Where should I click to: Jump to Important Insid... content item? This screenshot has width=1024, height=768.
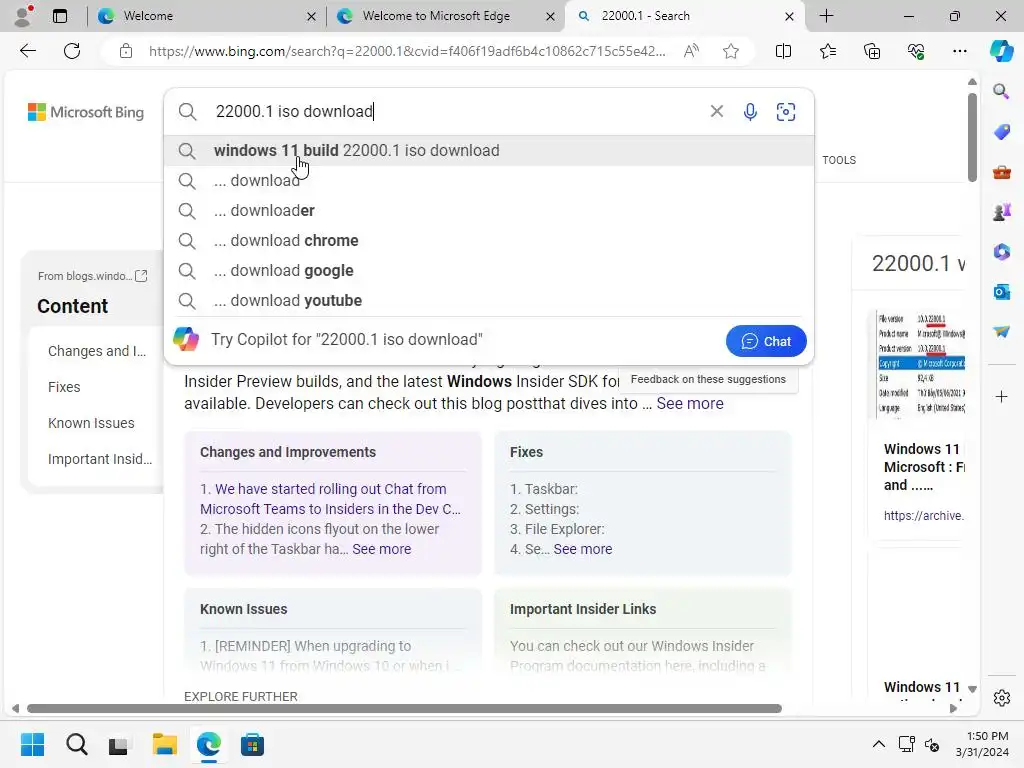pyautogui.click(x=99, y=459)
